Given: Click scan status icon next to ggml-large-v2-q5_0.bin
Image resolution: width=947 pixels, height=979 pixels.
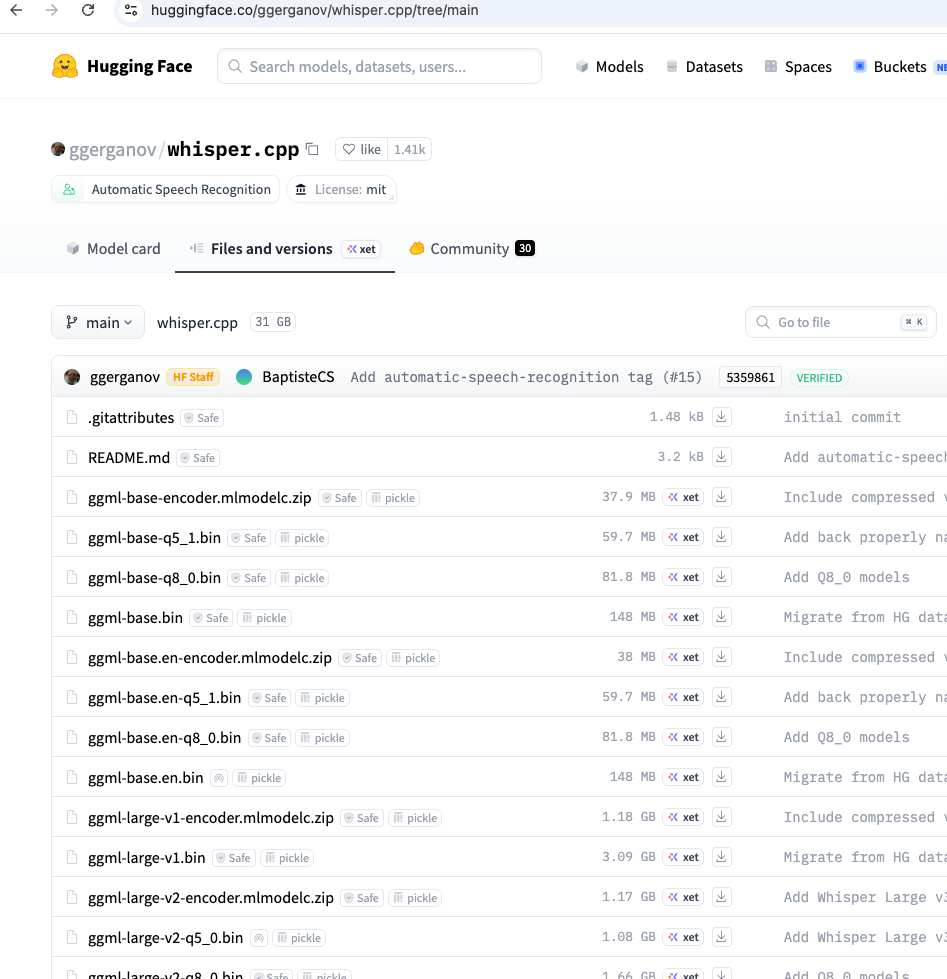Looking at the screenshot, I should (x=258, y=938).
